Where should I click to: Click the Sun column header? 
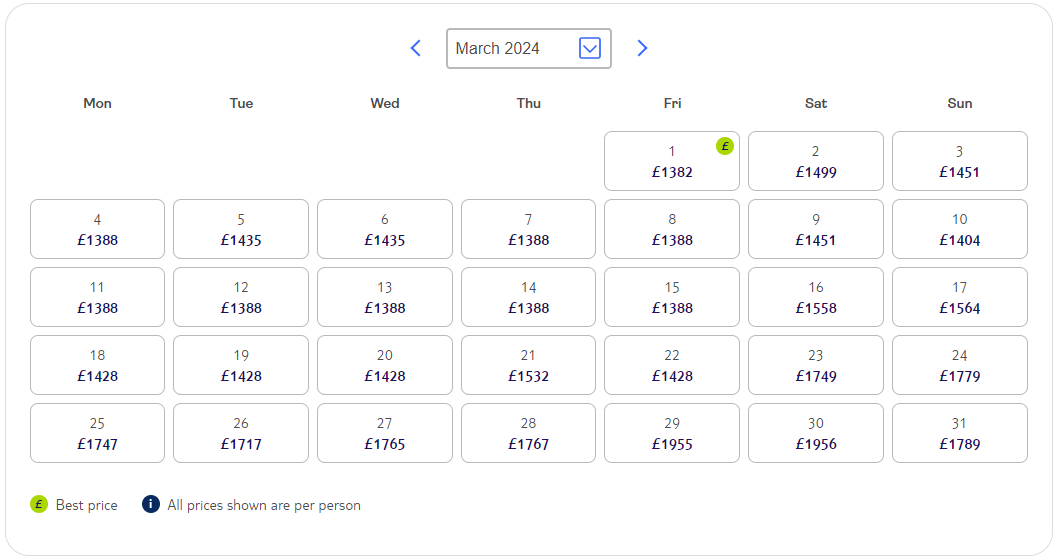959,103
